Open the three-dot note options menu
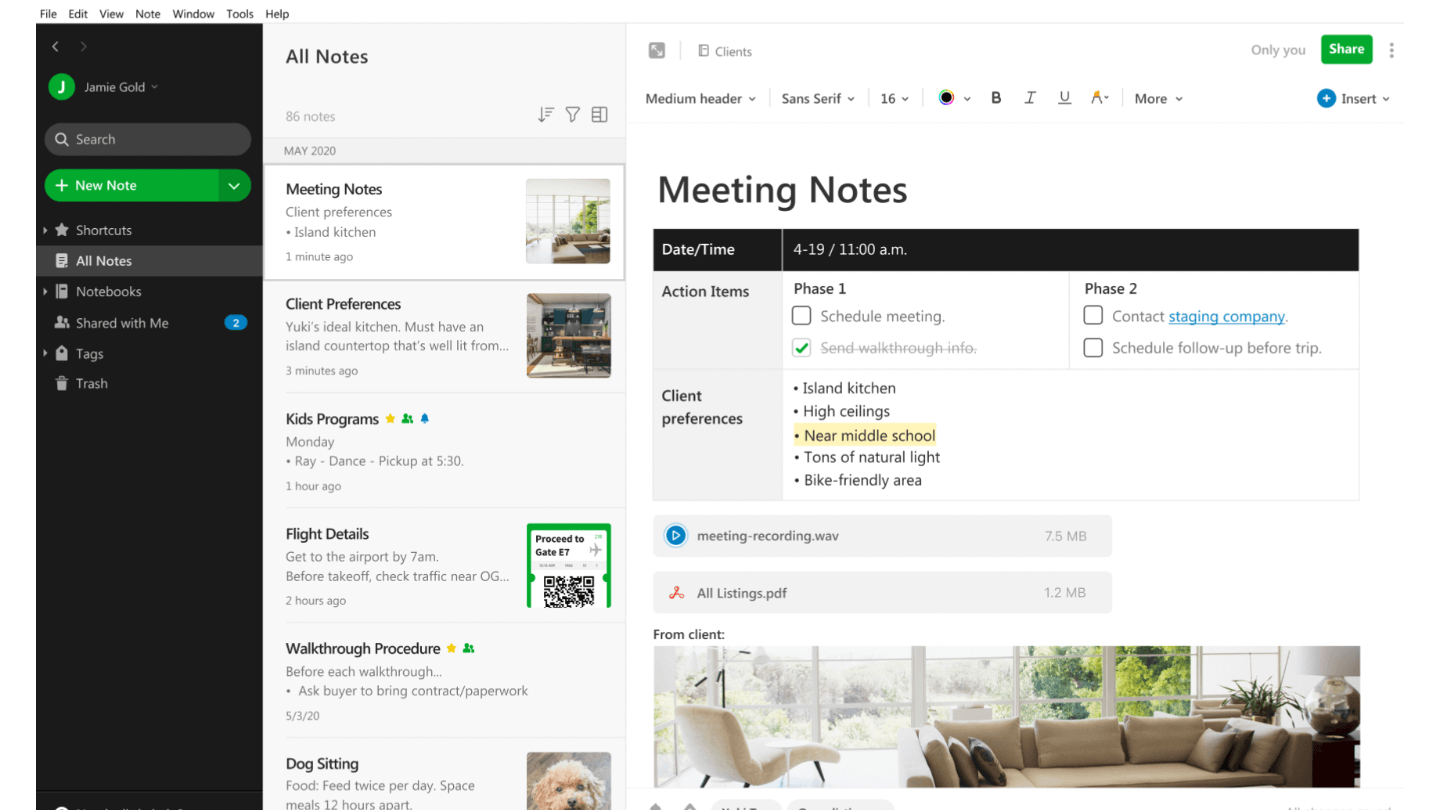Image resolution: width=1440 pixels, height=810 pixels. [x=1391, y=50]
